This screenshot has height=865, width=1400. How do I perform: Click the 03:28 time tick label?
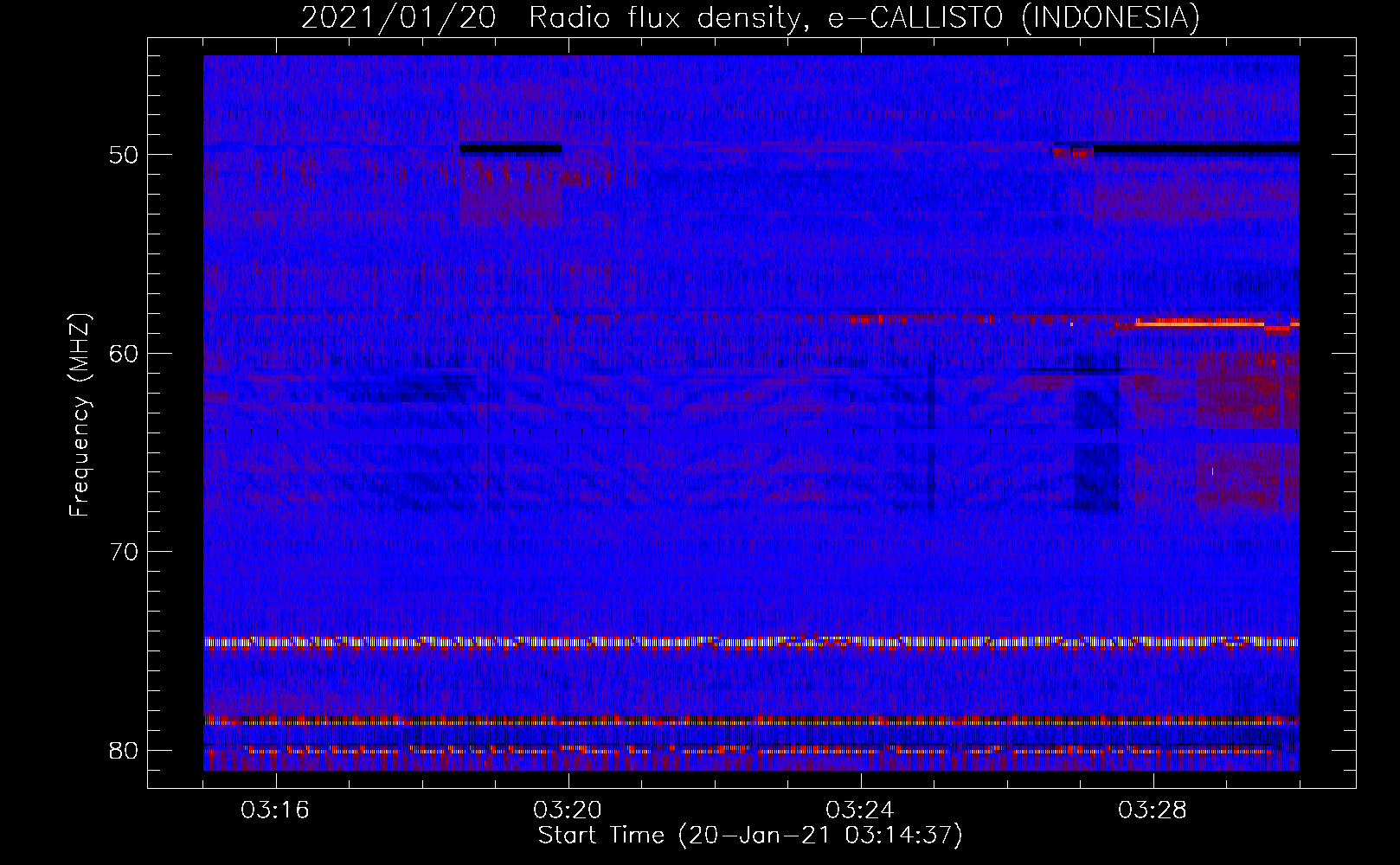[1153, 811]
